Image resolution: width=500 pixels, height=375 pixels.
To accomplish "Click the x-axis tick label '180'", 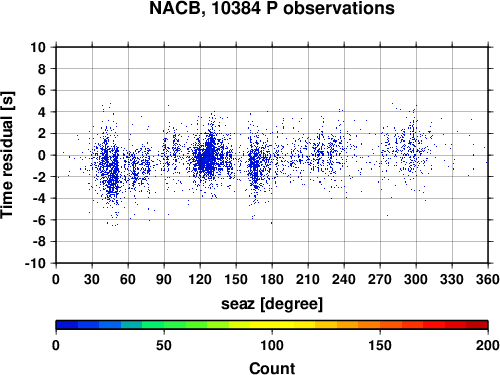I will click(272, 279).
